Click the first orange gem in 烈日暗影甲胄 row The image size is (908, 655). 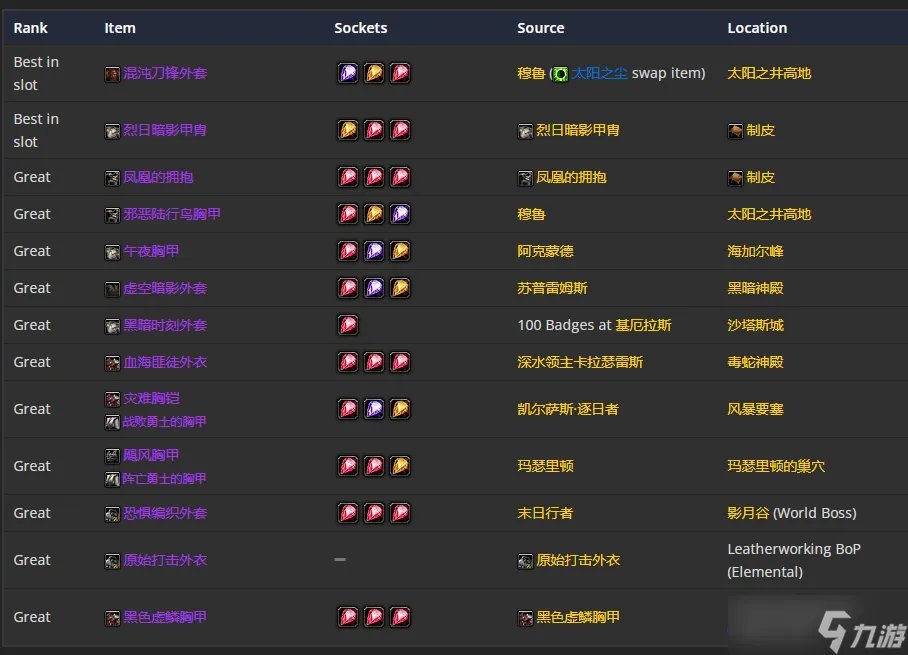(347, 130)
